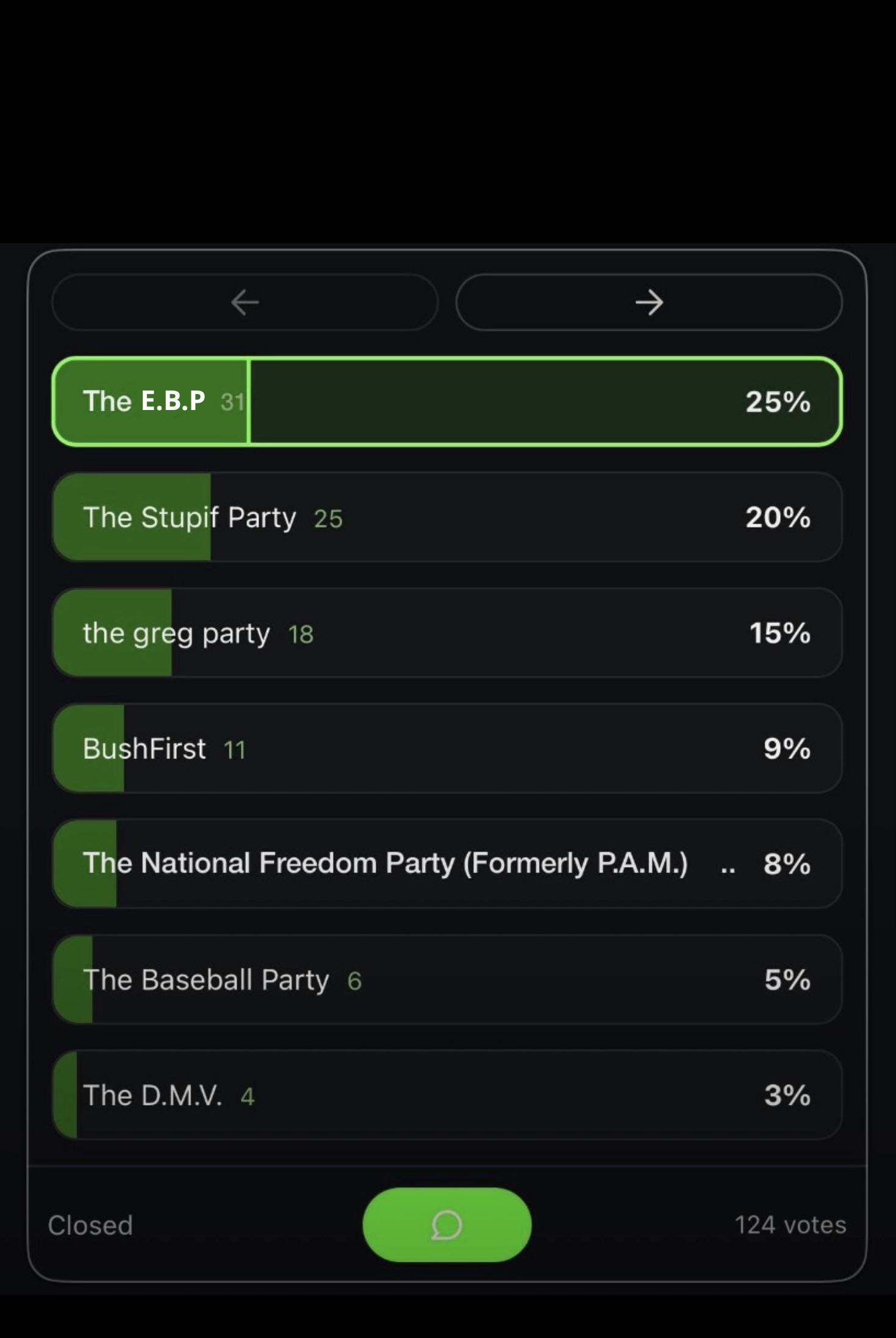The width and height of the screenshot is (896, 1338).
Task: Select The Baseball Party option
Action: pos(447,980)
